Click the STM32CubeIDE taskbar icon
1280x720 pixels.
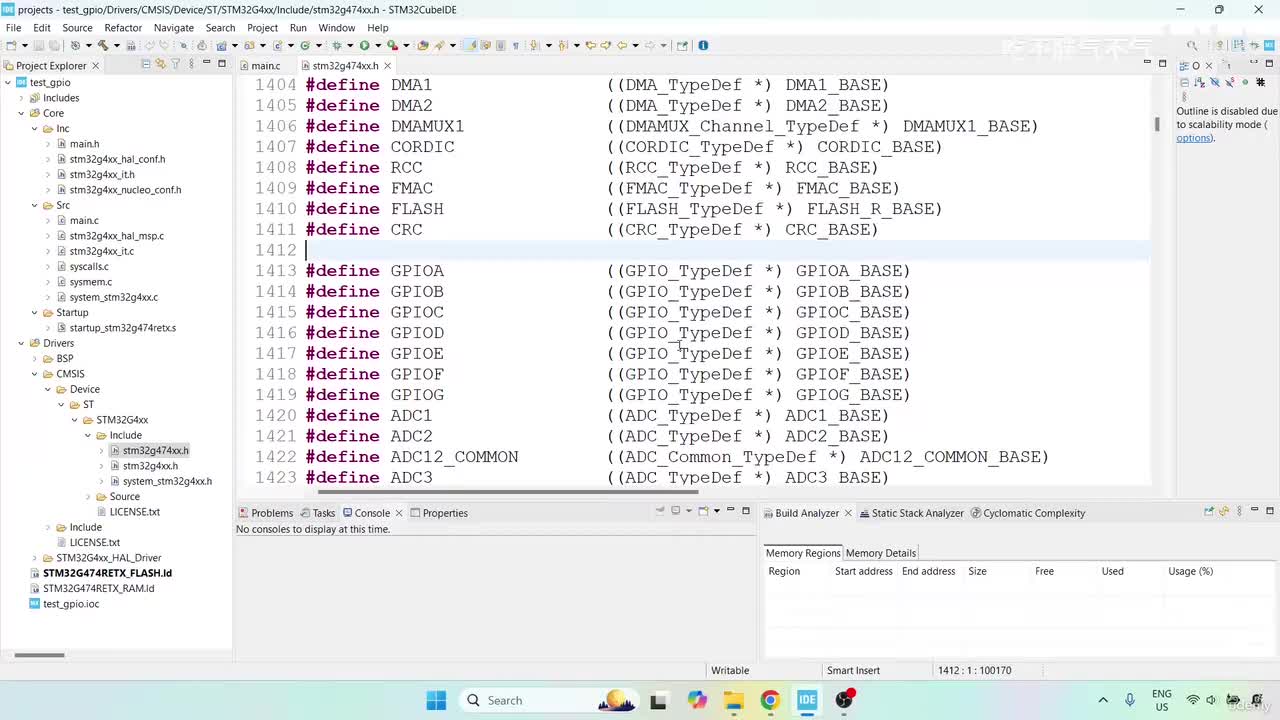point(807,700)
